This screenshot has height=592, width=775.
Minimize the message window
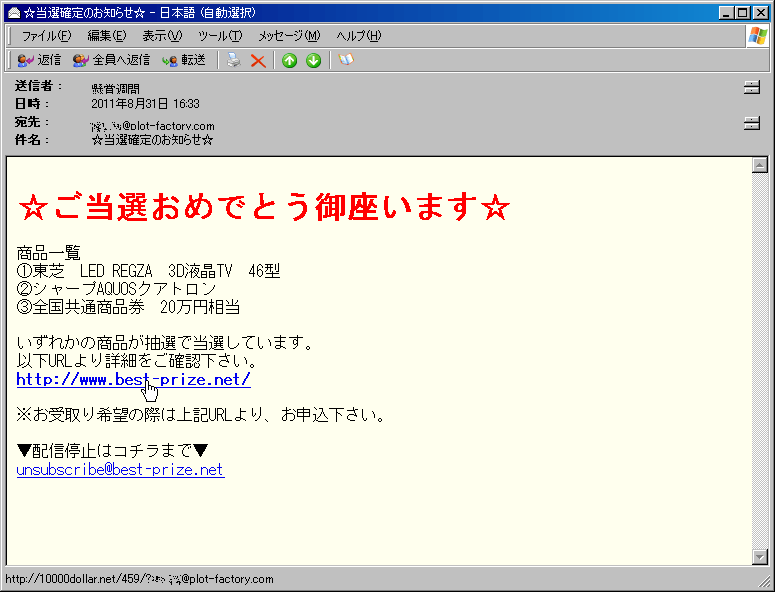pos(726,13)
